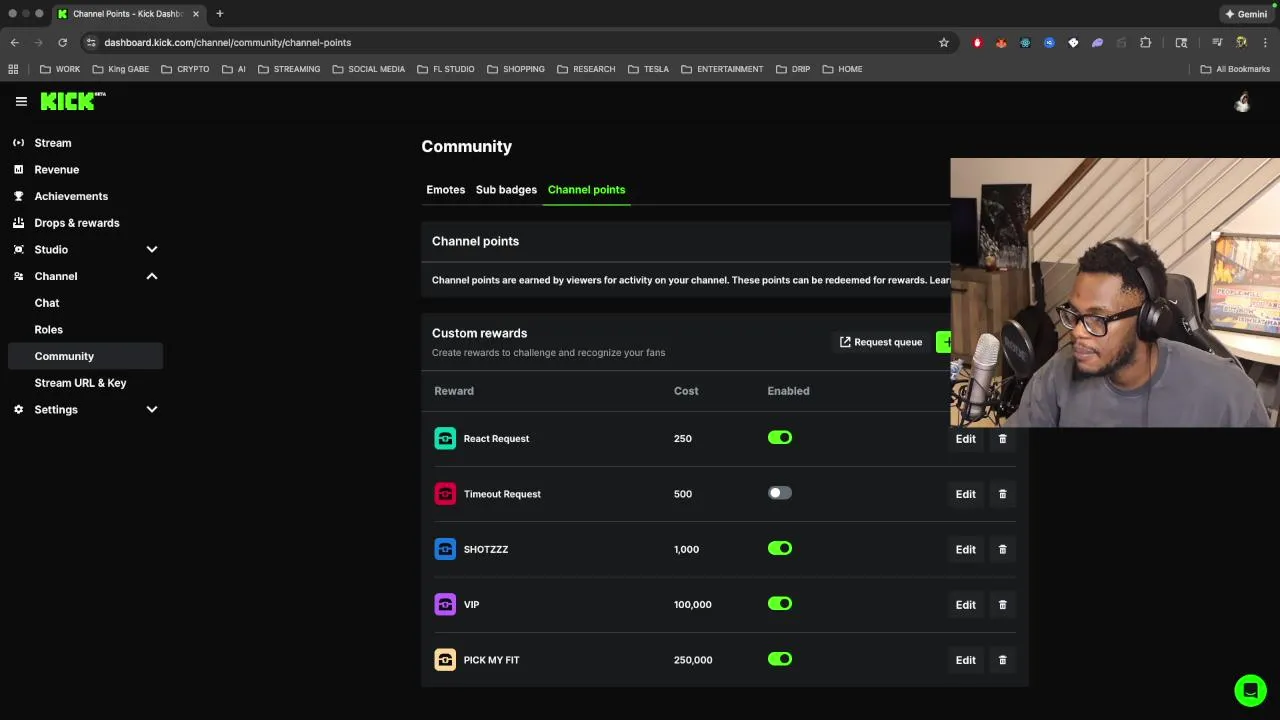1280x720 pixels.
Task: Click the KICK logo
Action: click(72, 101)
